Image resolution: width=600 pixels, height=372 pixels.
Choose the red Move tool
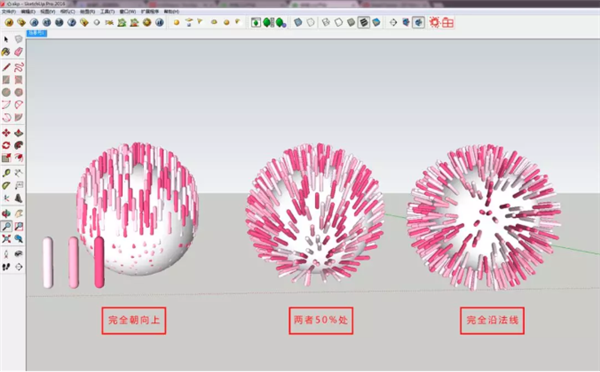coord(6,133)
